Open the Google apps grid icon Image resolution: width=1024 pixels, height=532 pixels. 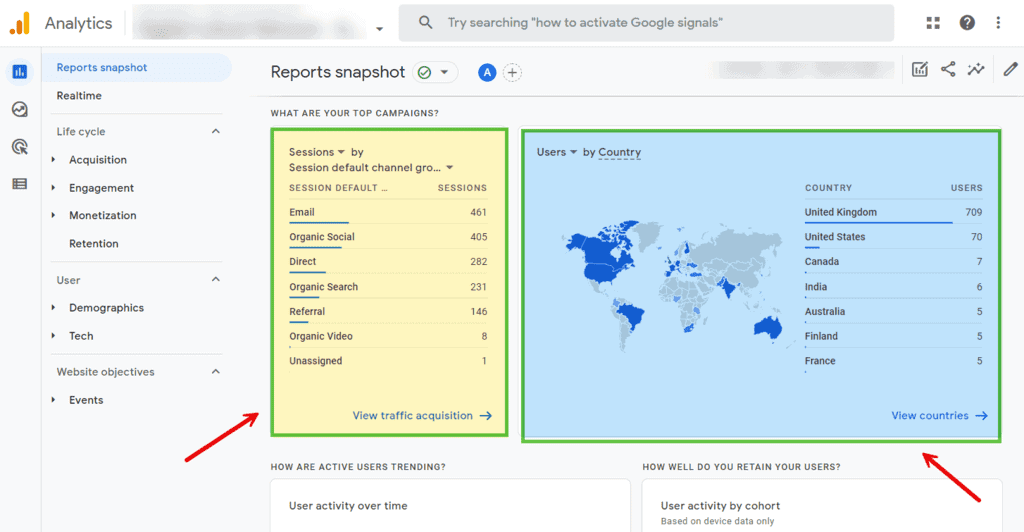pos(933,23)
